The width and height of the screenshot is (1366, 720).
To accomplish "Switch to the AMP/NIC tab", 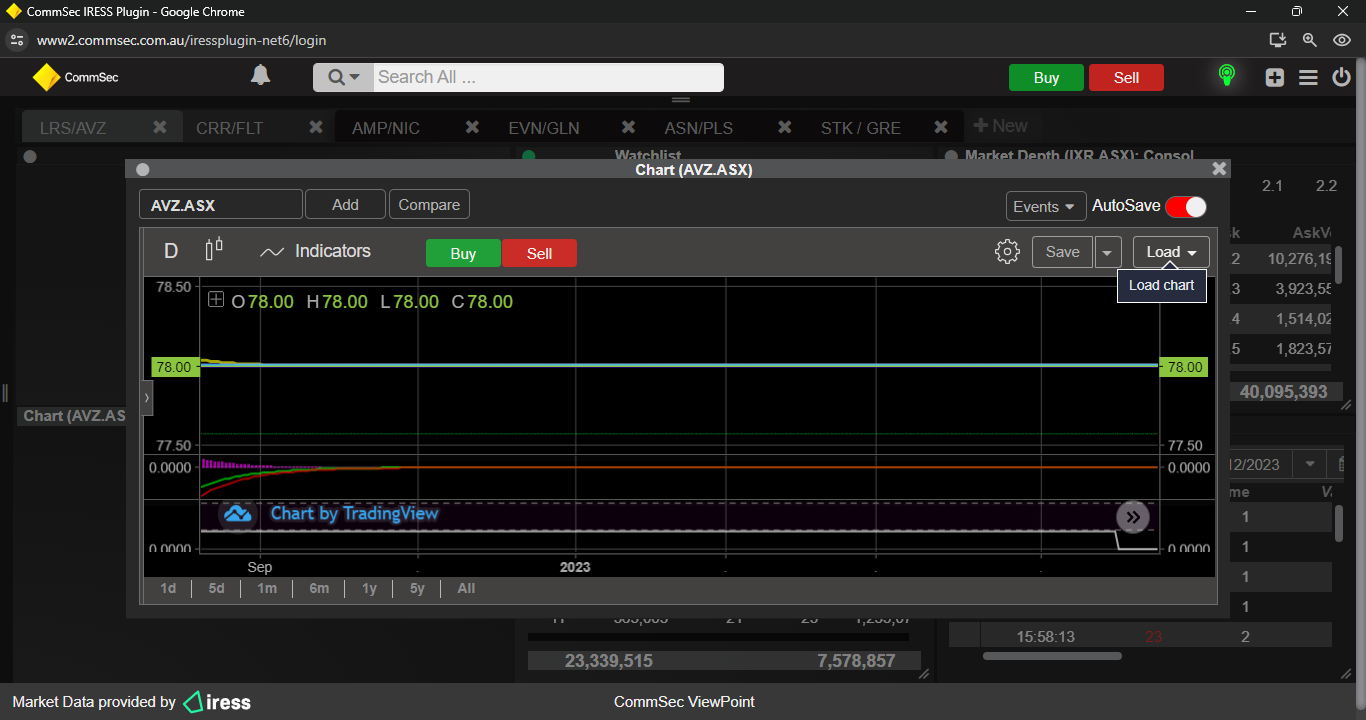I will point(386,128).
